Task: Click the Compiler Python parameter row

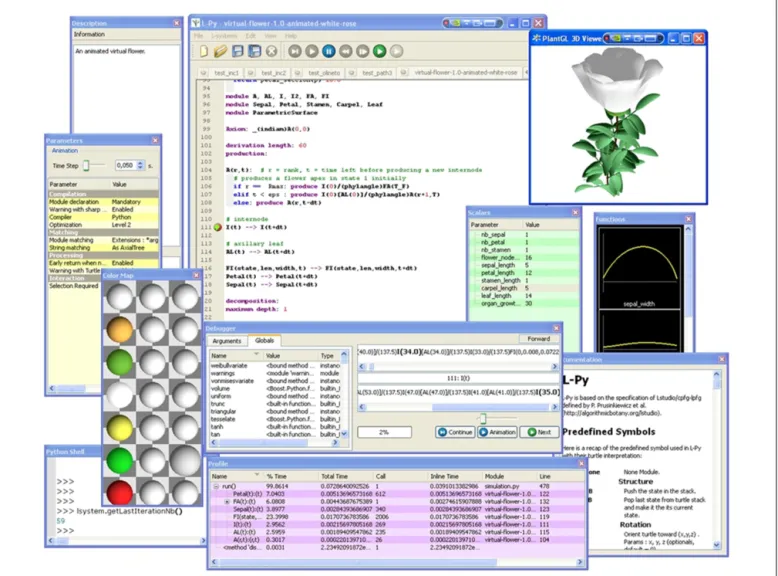Action: coord(103,217)
